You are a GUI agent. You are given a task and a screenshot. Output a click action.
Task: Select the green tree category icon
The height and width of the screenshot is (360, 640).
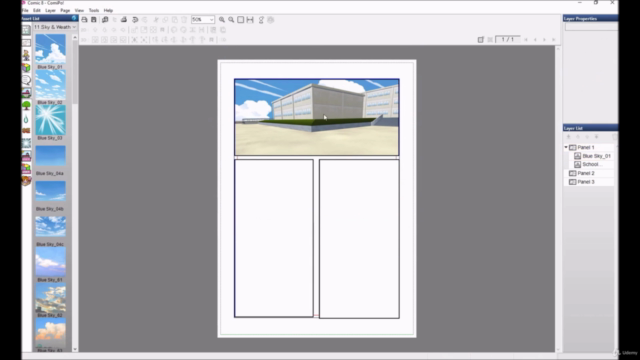(26, 106)
